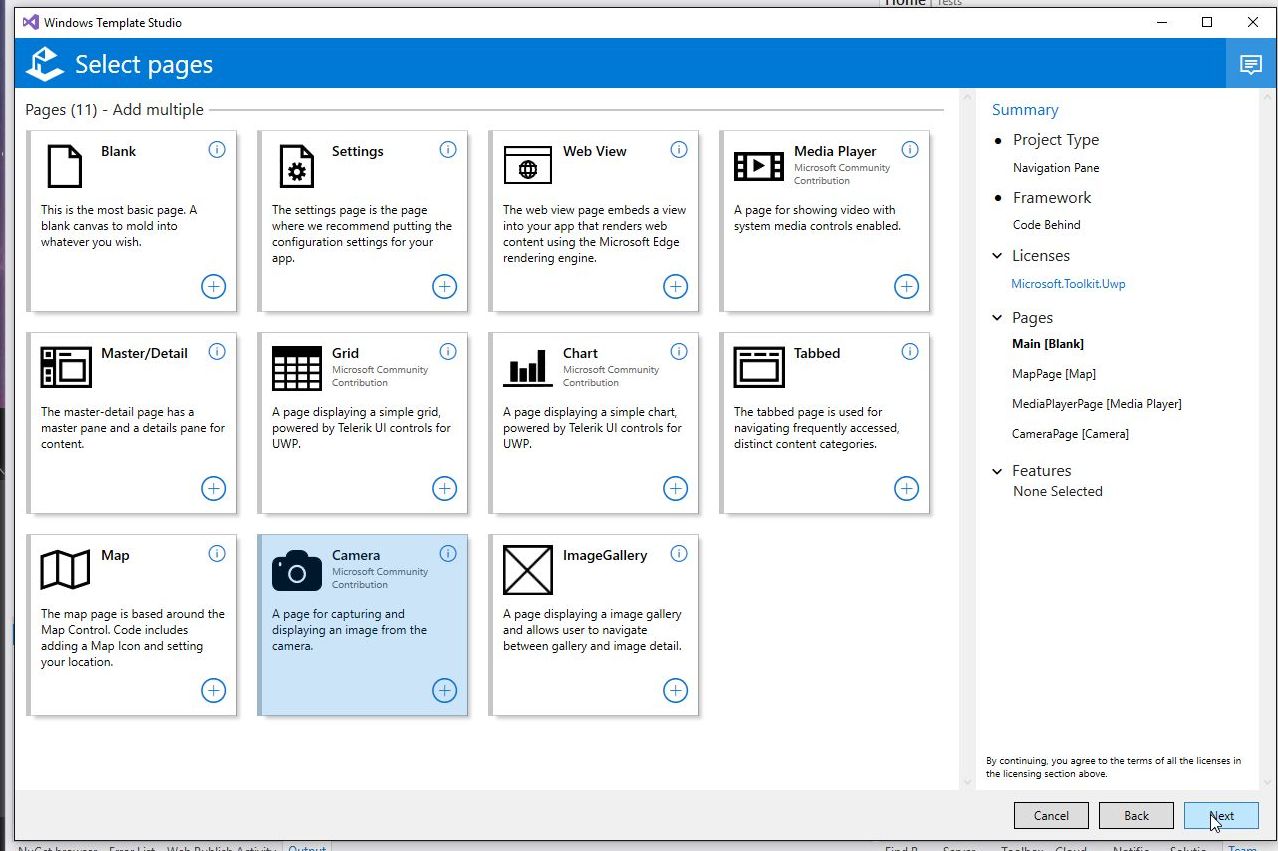This screenshot has height=851, width=1278.
Task: Add the Chart page with plus icon
Action: (675, 489)
